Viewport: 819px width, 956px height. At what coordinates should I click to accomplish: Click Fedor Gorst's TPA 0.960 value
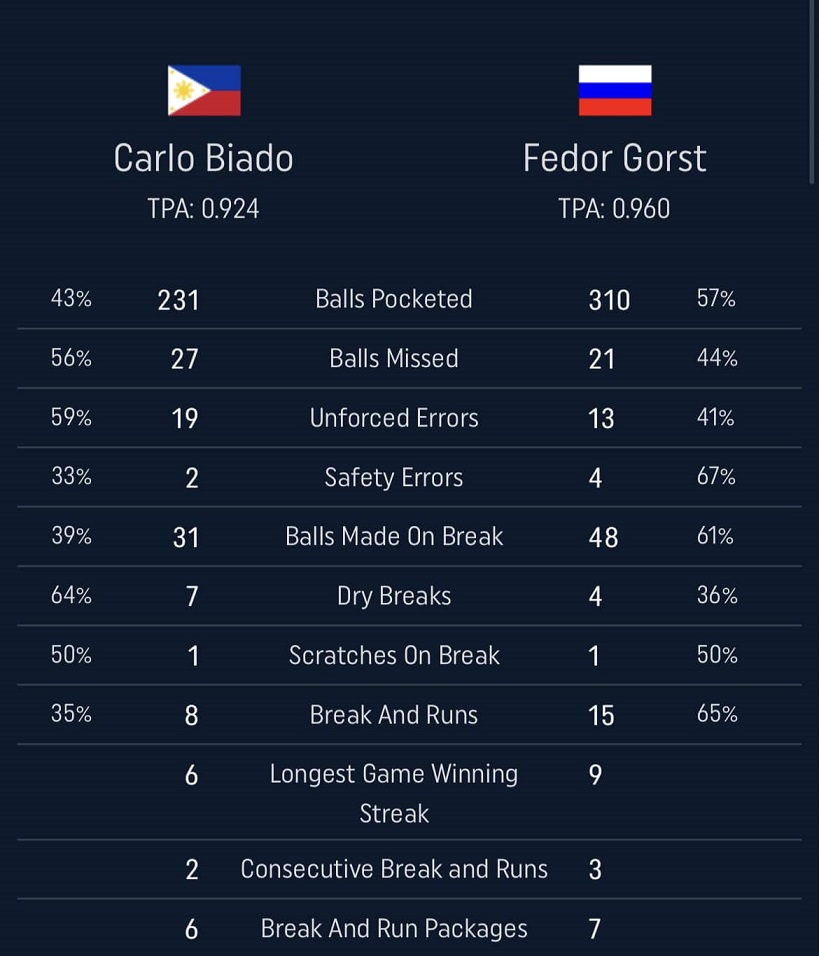[x=614, y=208]
